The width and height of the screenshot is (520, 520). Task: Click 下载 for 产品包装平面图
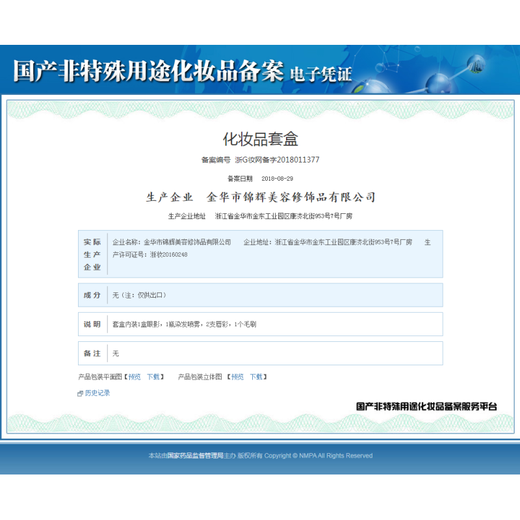point(154,377)
